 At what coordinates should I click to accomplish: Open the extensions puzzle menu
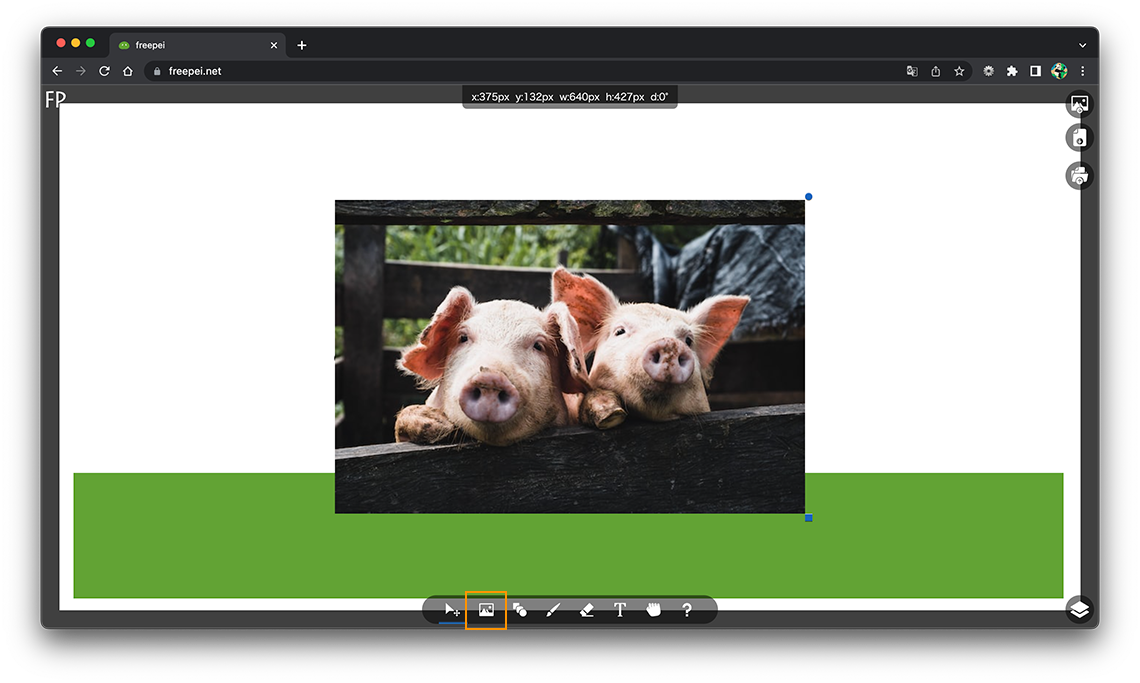(1011, 71)
